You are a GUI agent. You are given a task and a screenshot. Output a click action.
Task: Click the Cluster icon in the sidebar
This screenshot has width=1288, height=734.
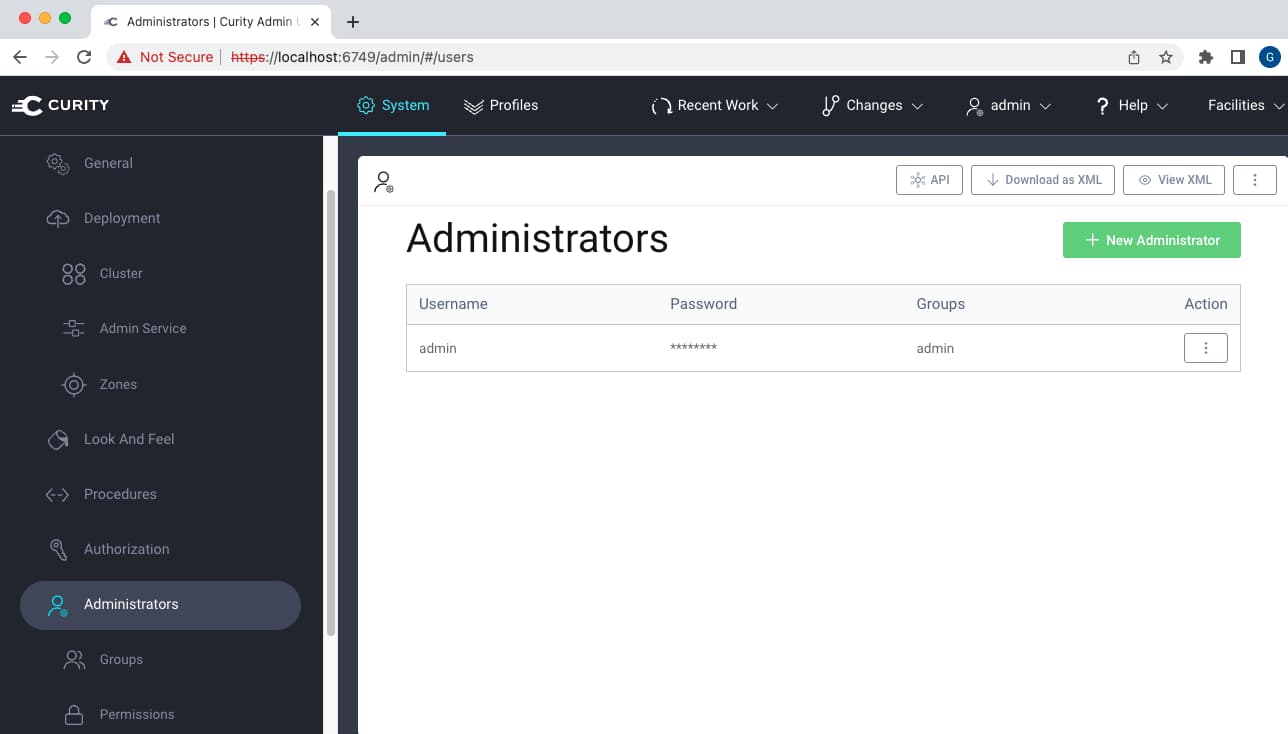click(x=72, y=273)
